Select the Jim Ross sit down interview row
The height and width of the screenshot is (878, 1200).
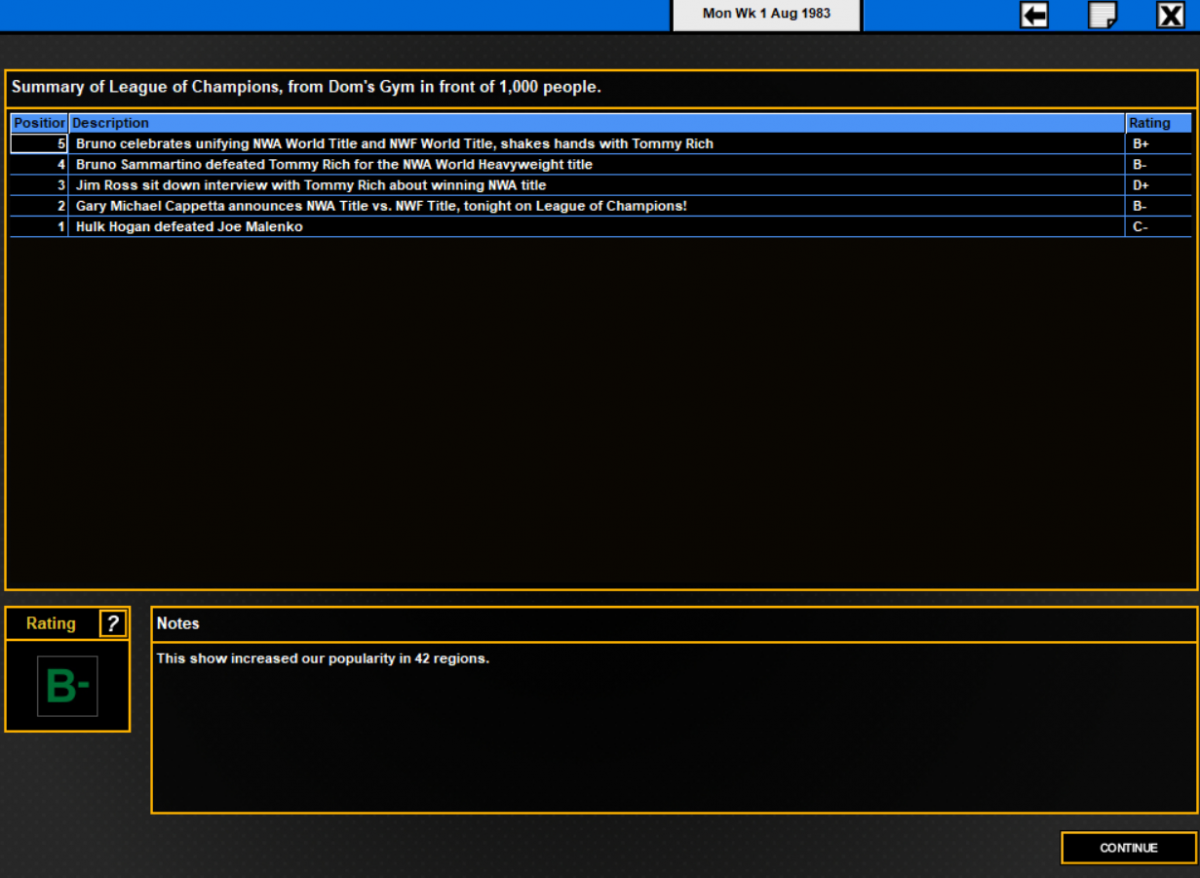pyautogui.click(x=601, y=186)
